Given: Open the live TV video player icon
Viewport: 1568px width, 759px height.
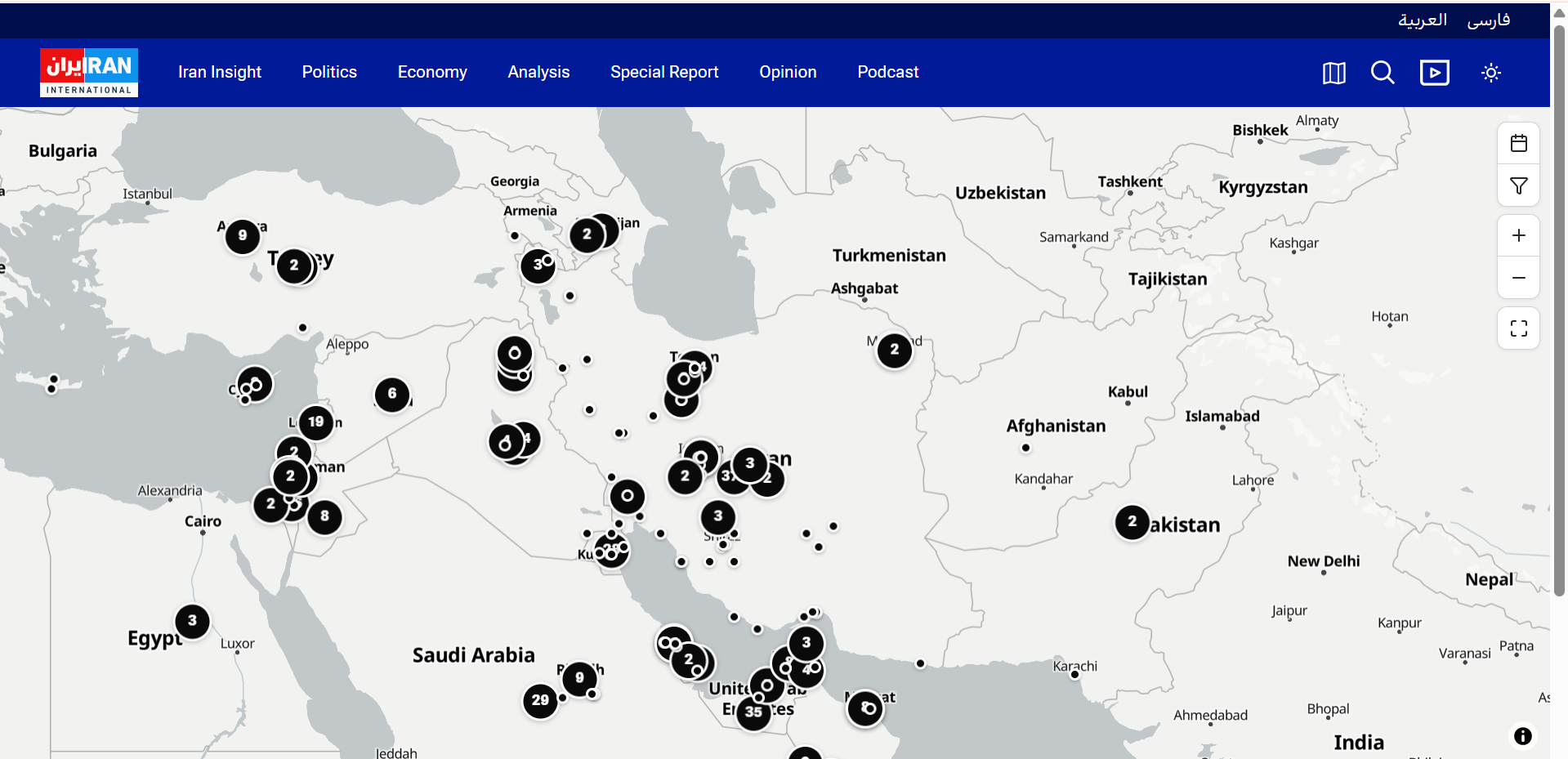Looking at the screenshot, I should pos(1435,73).
